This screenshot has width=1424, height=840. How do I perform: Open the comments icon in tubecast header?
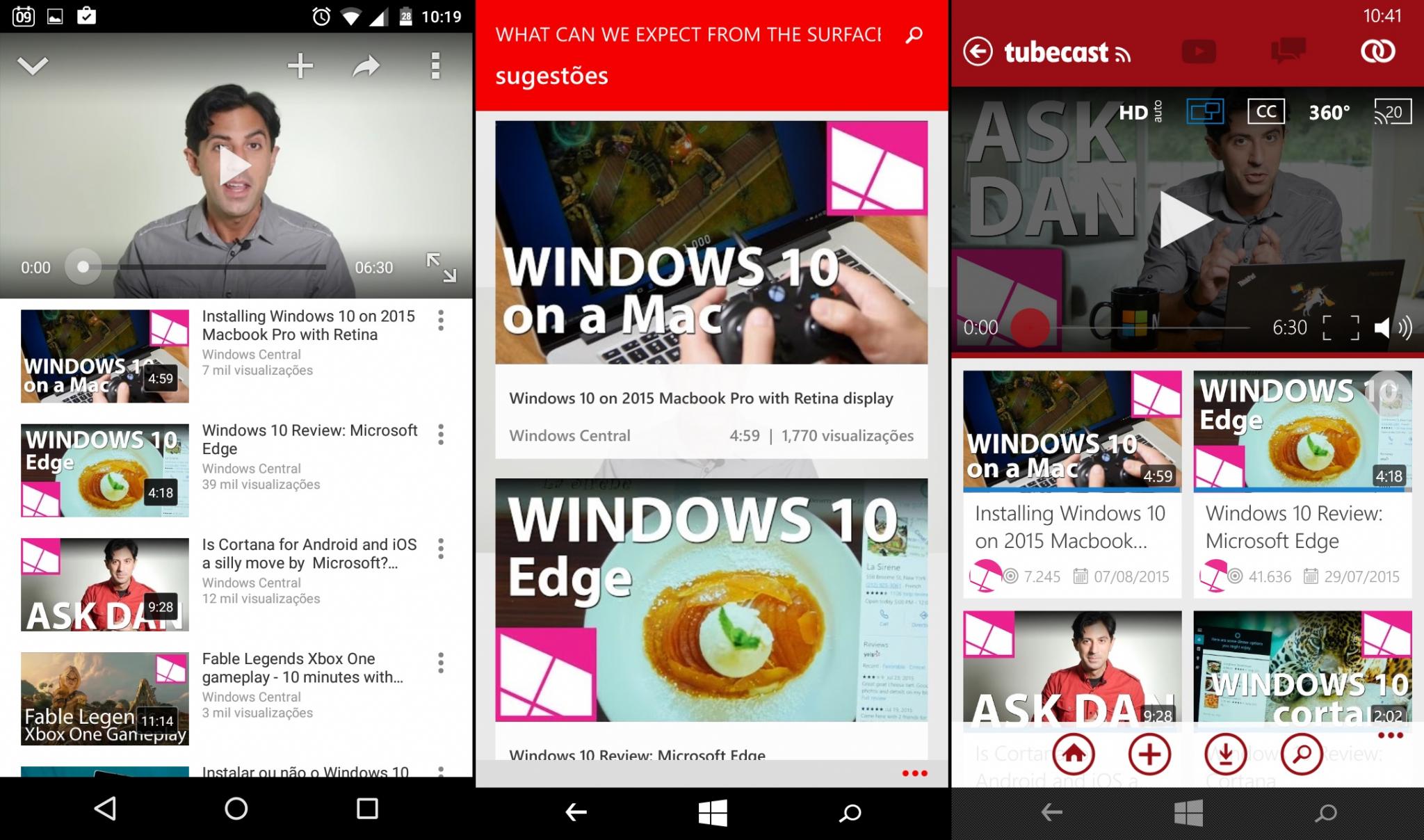click(1287, 51)
